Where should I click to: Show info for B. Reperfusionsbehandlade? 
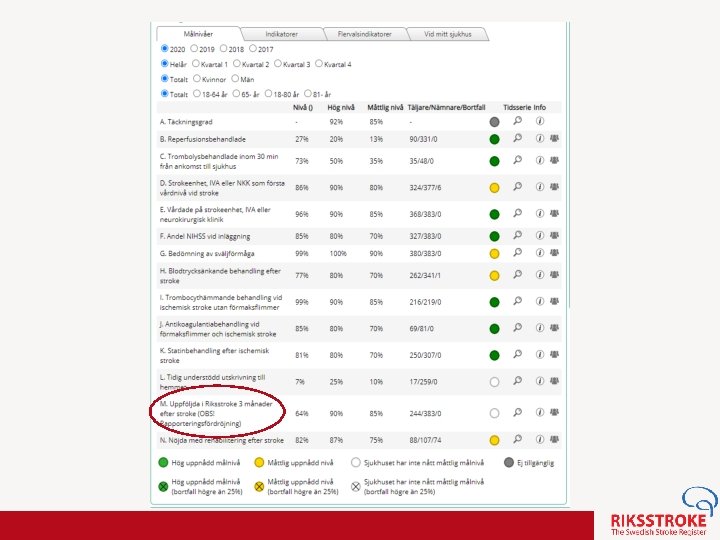pos(540,138)
